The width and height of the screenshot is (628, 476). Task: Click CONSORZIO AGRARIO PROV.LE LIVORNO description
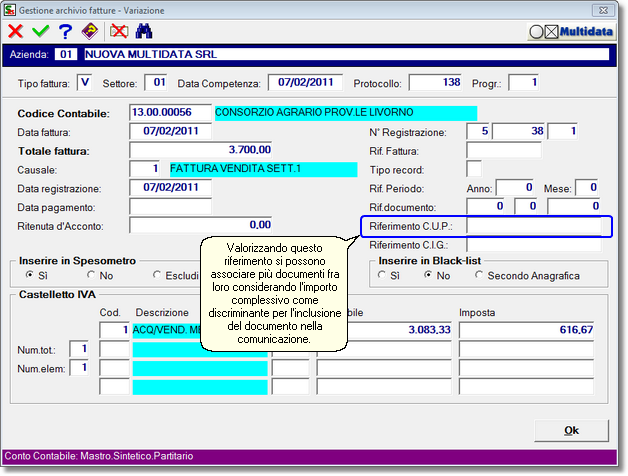coord(346,113)
